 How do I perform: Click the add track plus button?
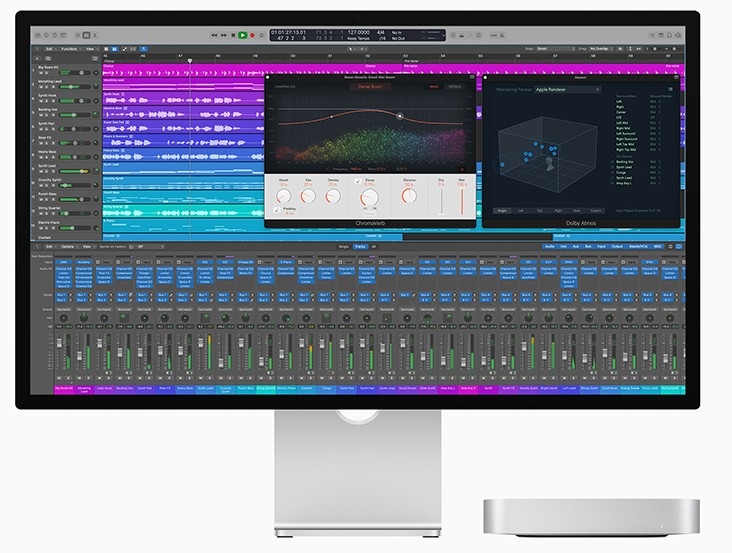[x=37, y=59]
